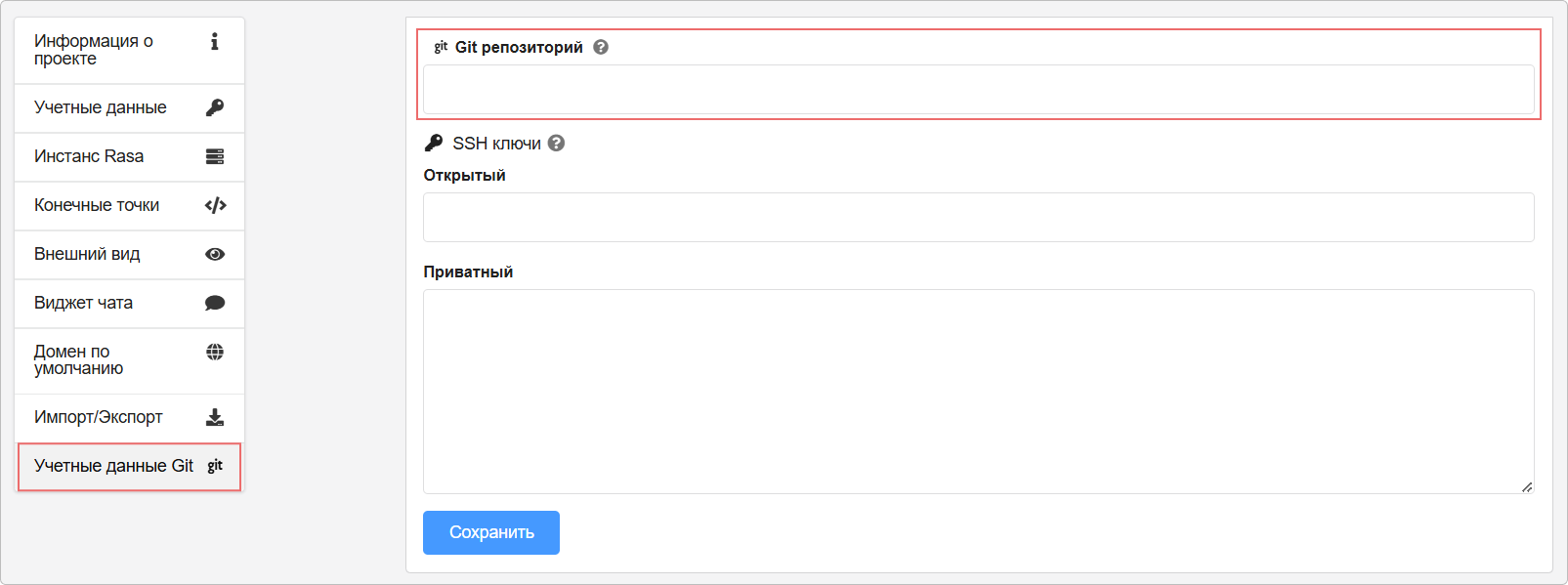1568x585 pixels.
Task: Focus the Git репозиторий input field
Action: [x=978, y=90]
